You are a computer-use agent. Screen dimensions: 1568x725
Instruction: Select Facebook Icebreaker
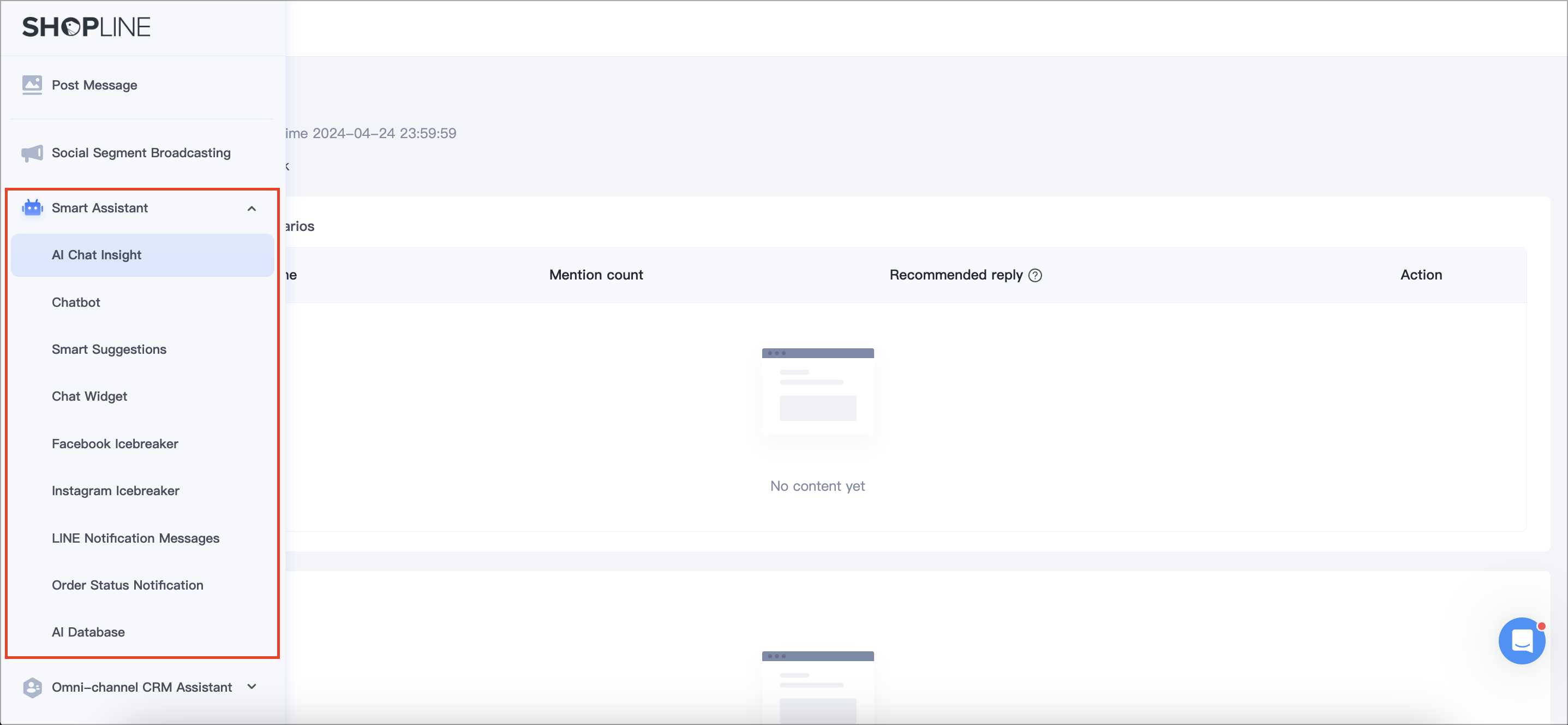[115, 443]
